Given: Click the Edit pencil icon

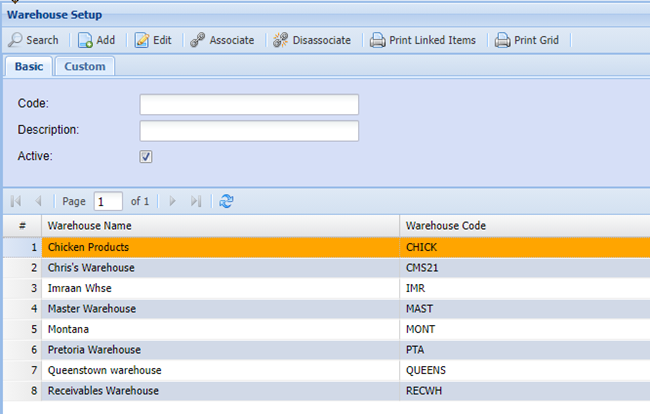Looking at the screenshot, I should 142,40.
